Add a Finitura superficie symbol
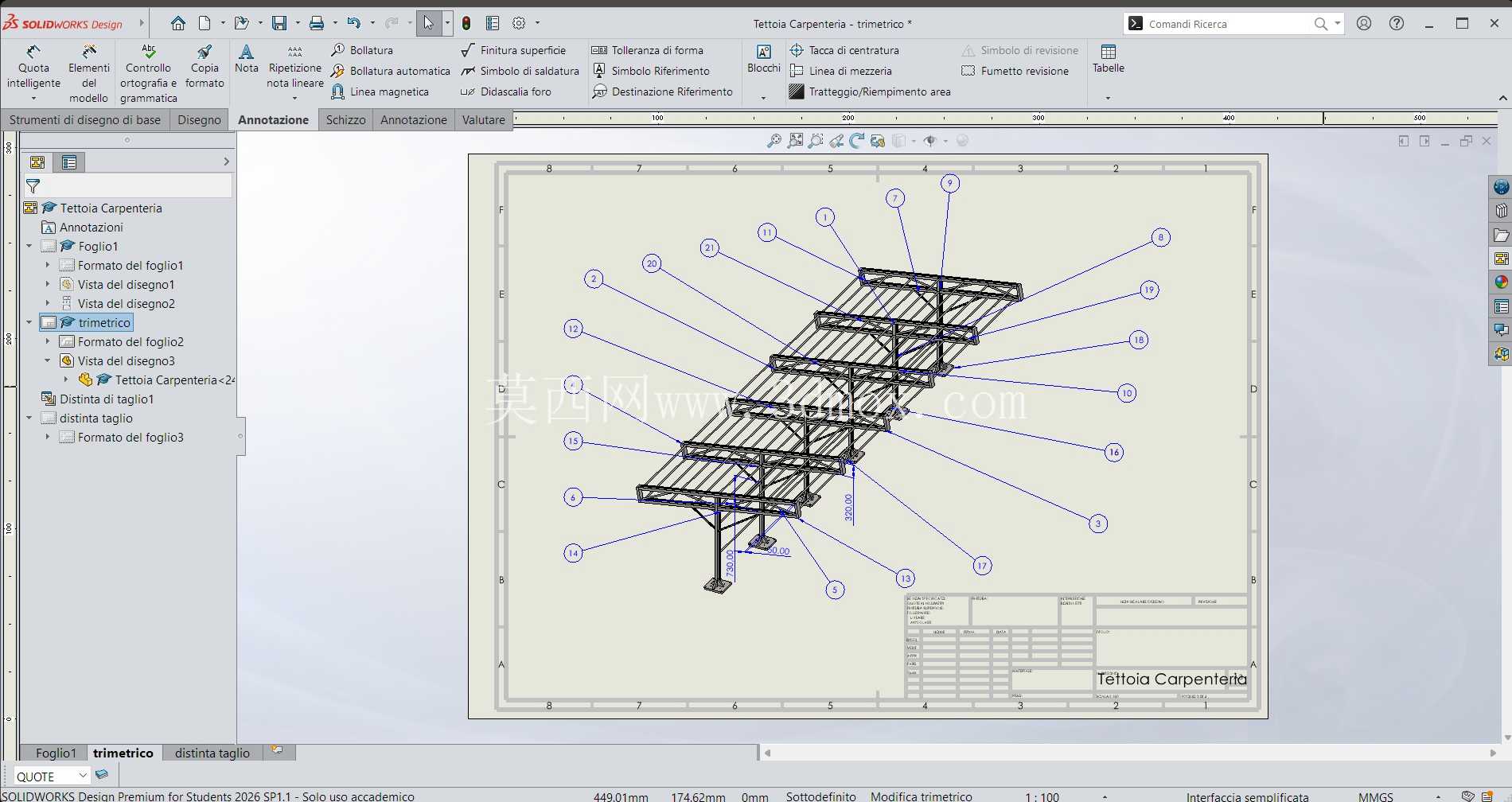This screenshot has width=1512, height=802. (513, 50)
